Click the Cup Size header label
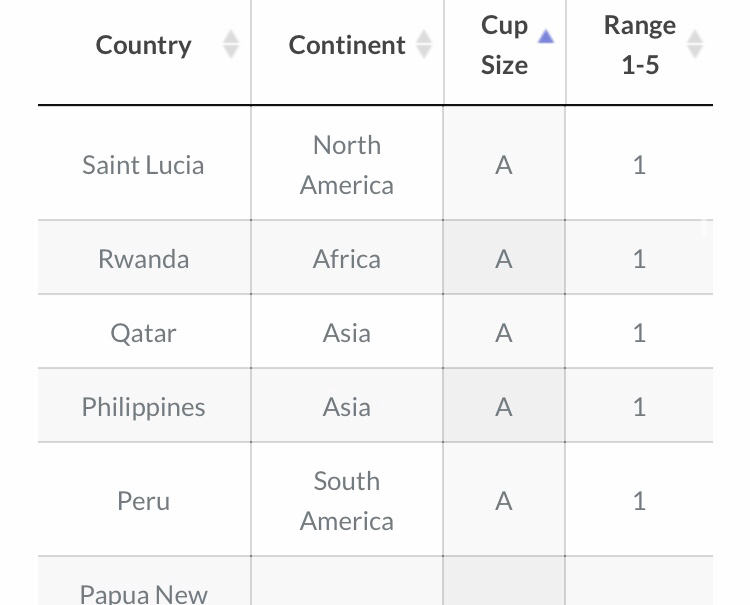This screenshot has width=750, height=605. point(504,45)
